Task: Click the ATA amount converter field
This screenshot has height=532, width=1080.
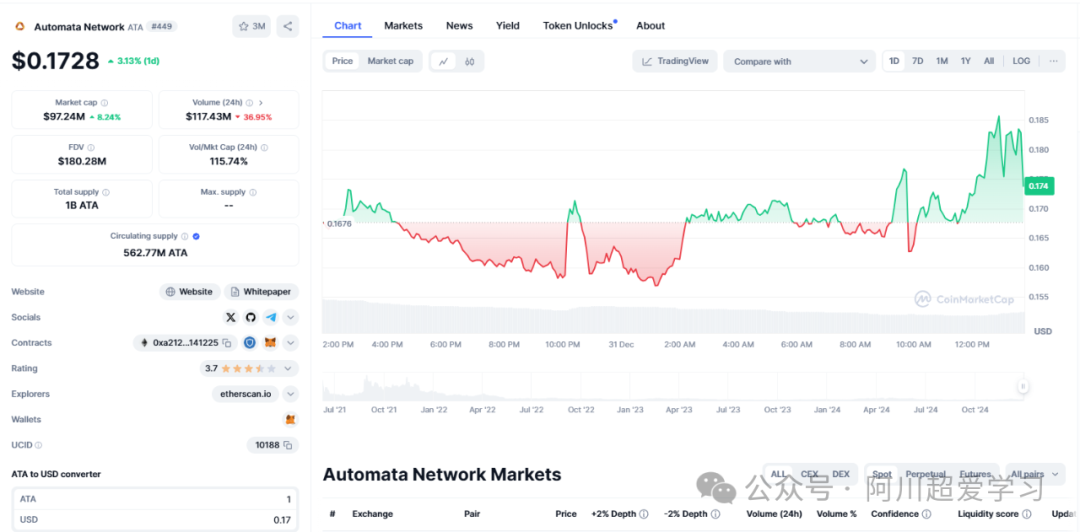Action: [x=155, y=499]
